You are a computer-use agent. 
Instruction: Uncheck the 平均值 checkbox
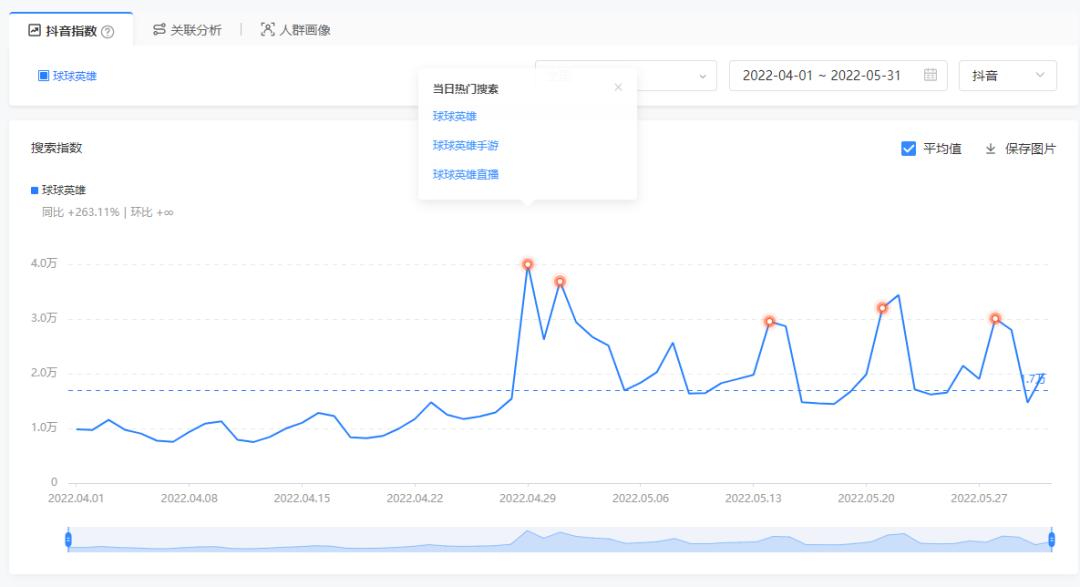click(908, 148)
